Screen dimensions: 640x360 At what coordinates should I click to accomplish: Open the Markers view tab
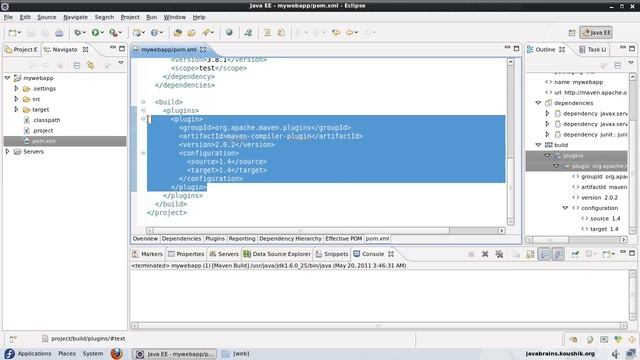(148, 254)
